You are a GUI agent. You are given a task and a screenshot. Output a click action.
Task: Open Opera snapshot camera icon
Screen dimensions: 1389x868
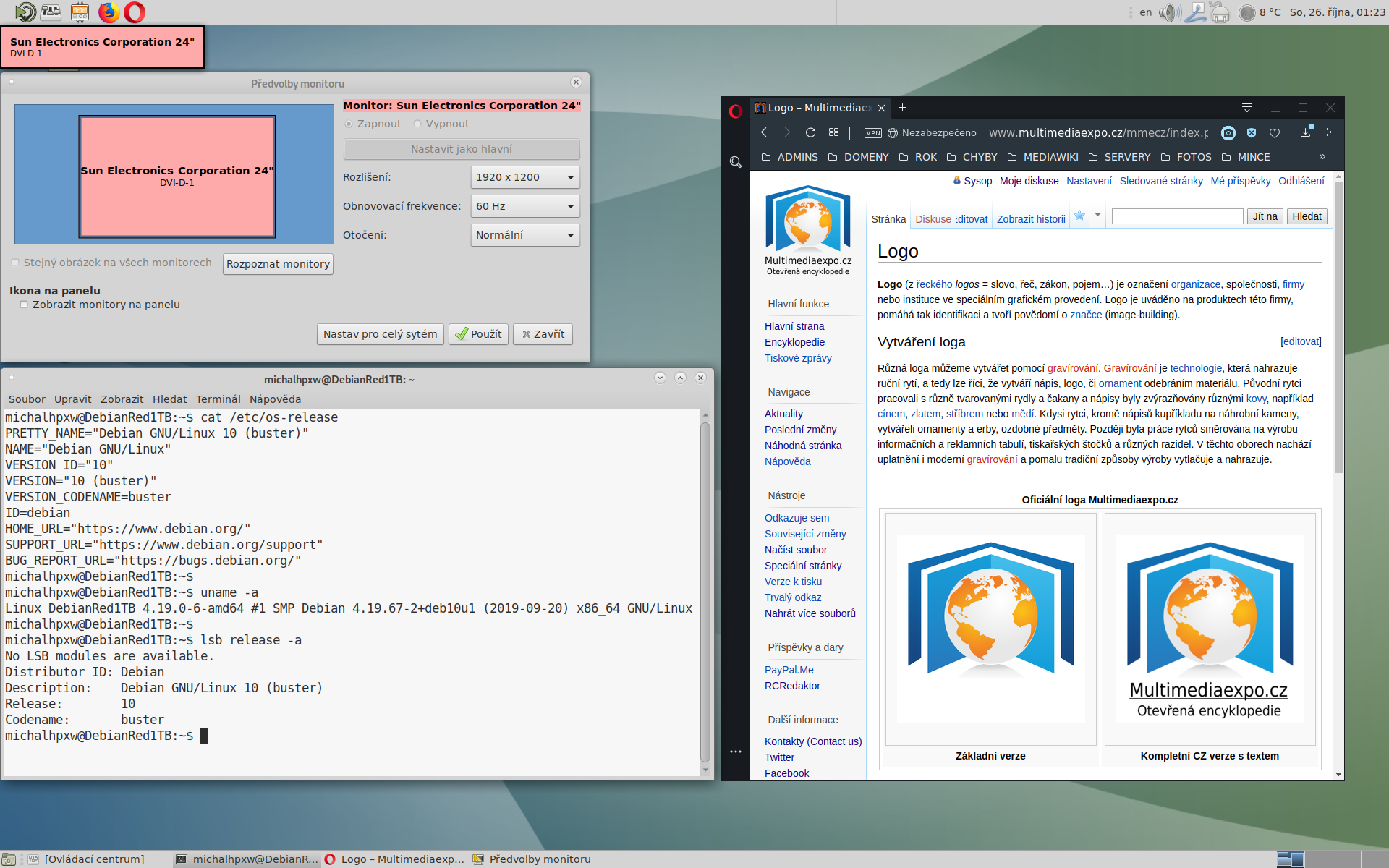coord(1228,132)
